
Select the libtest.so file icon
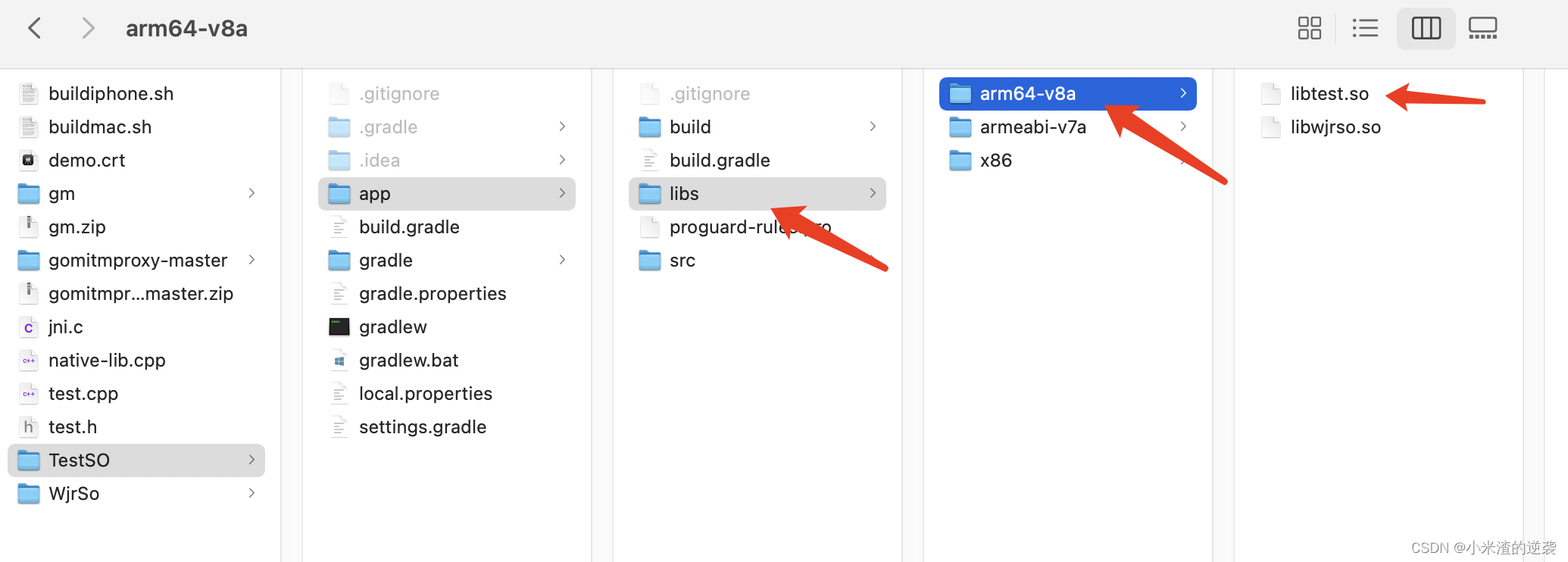pos(1271,94)
